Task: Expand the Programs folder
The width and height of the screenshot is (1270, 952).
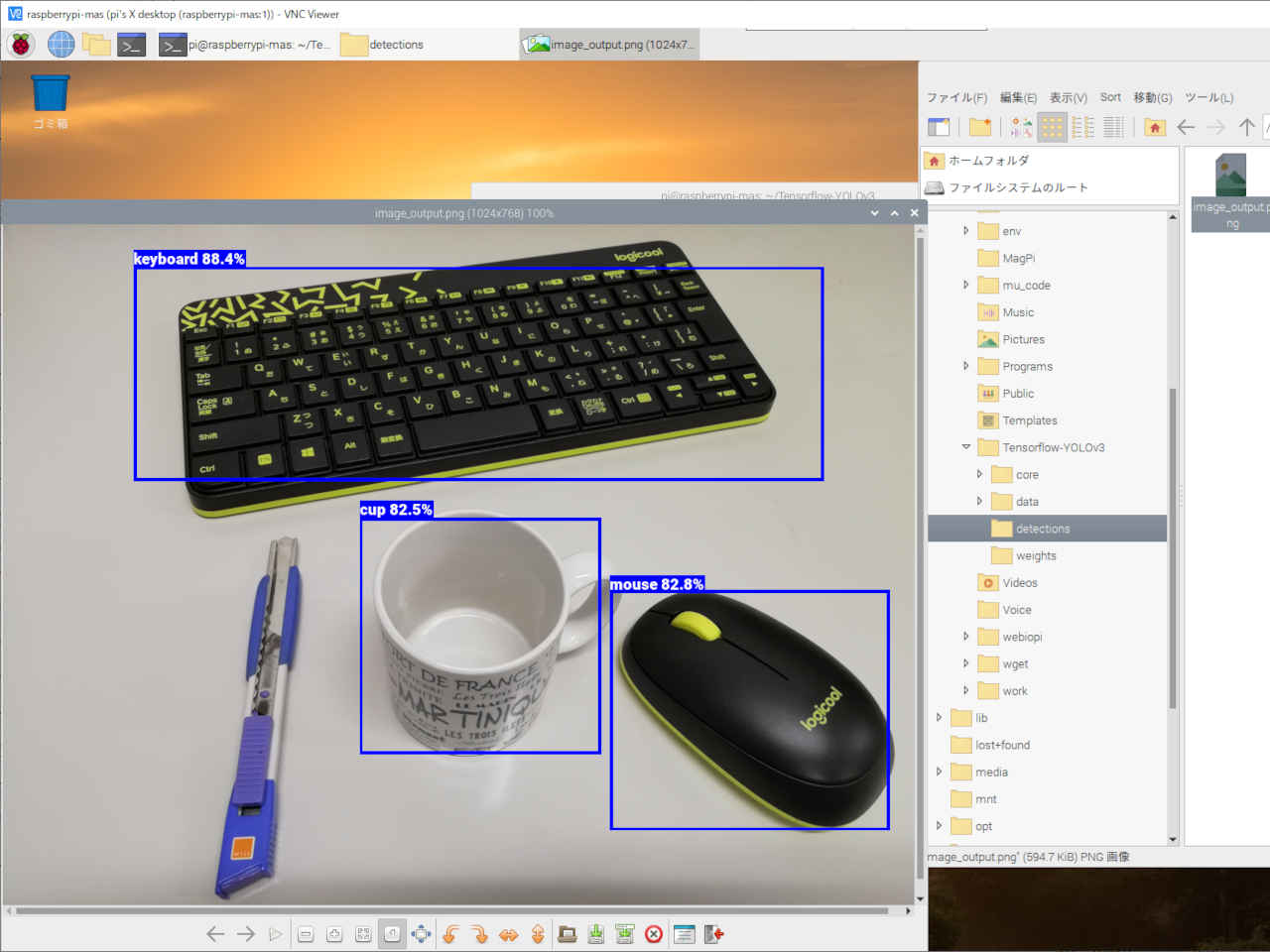Action: coord(966,366)
